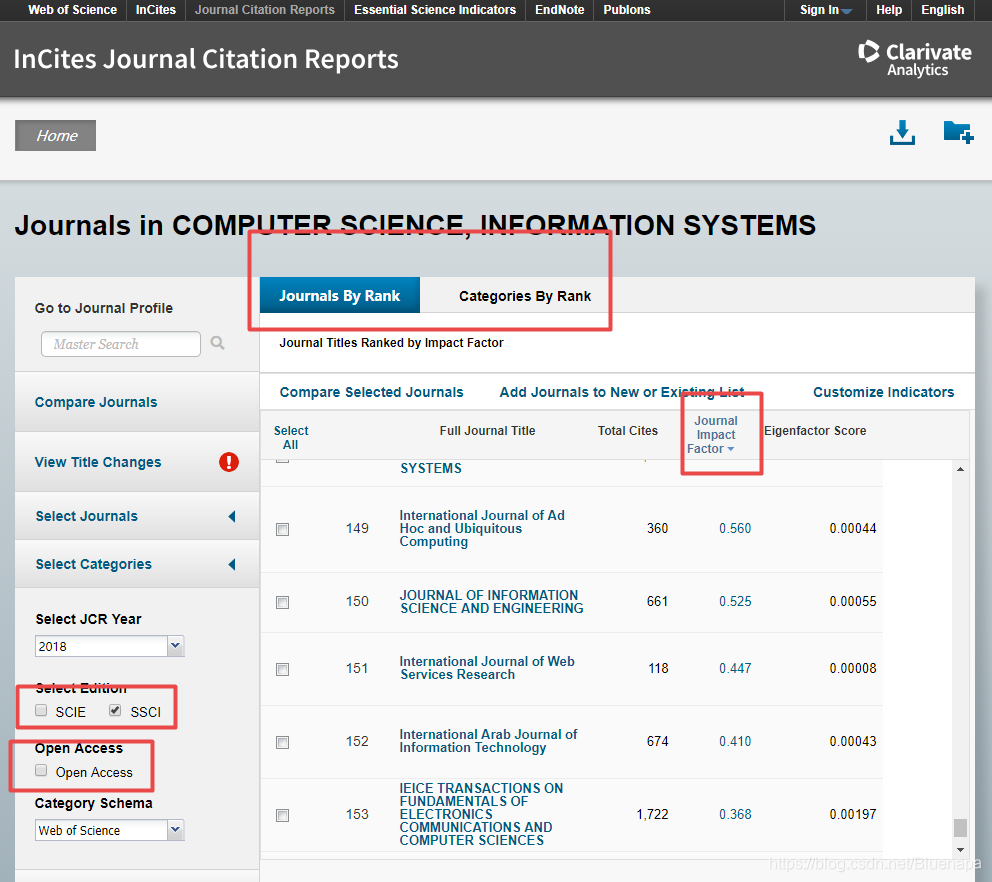Open IEICE TRANSACTIONS ON FUNDAMENTALS journal link
Image resolution: width=992 pixels, height=882 pixels.
pyautogui.click(x=481, y=814)
